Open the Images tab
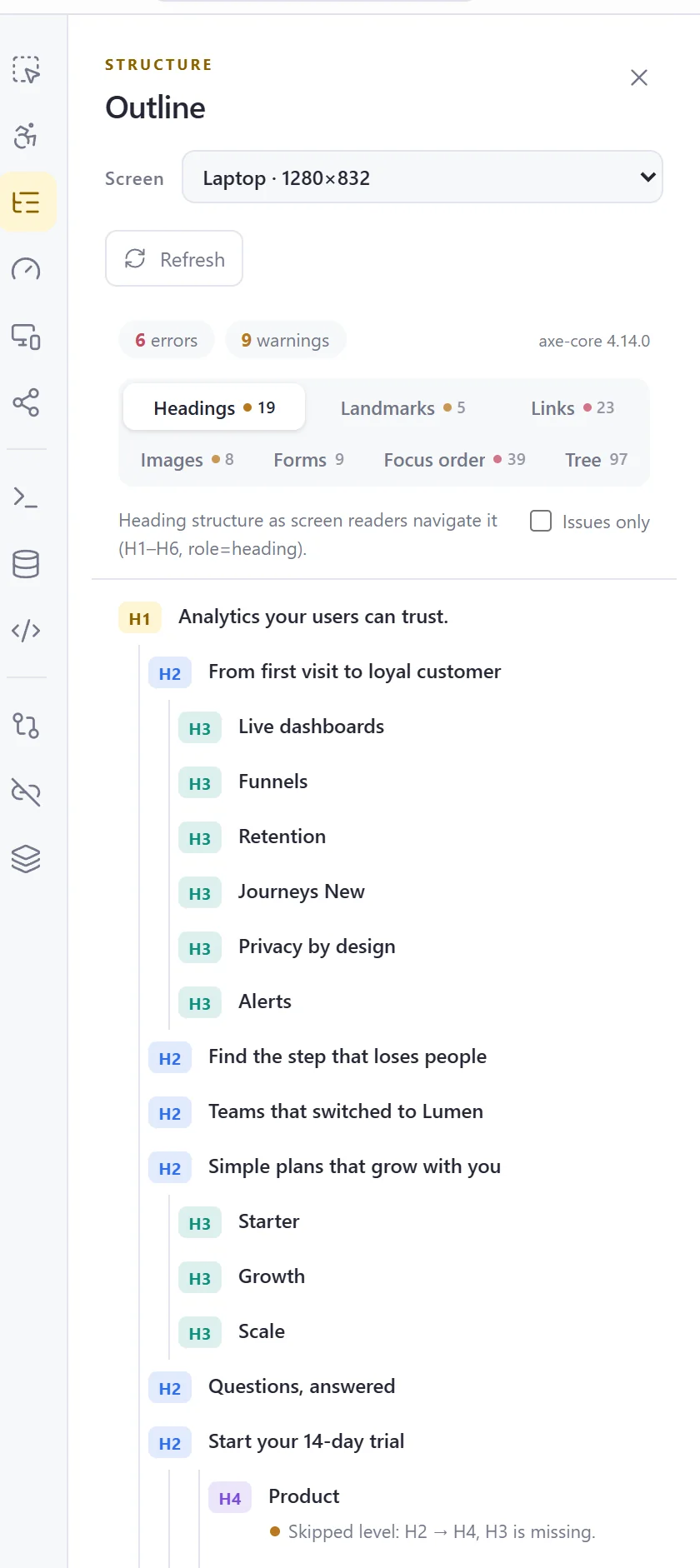The width and height of the screenshot is (700, 1568). [187, 459]
